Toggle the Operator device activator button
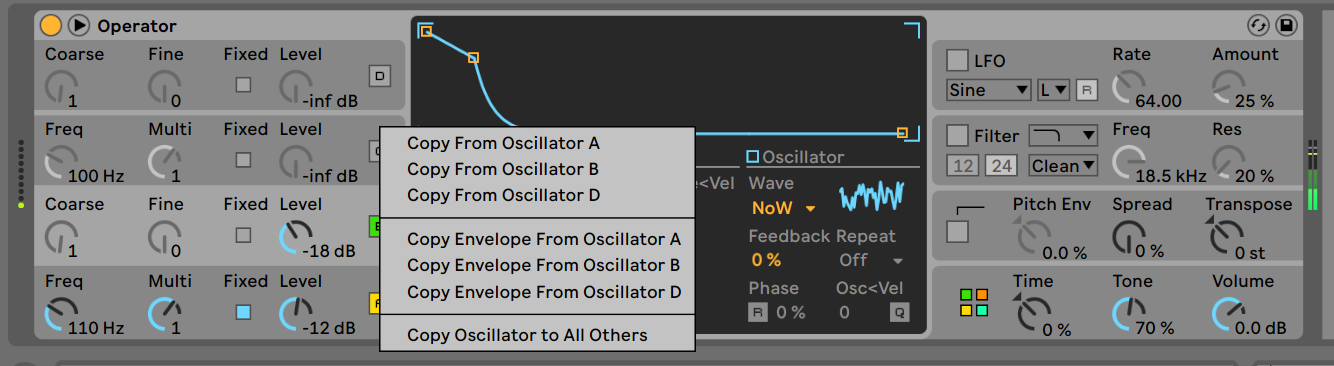This screenshot has height=366, width=1334. [50, 25]
